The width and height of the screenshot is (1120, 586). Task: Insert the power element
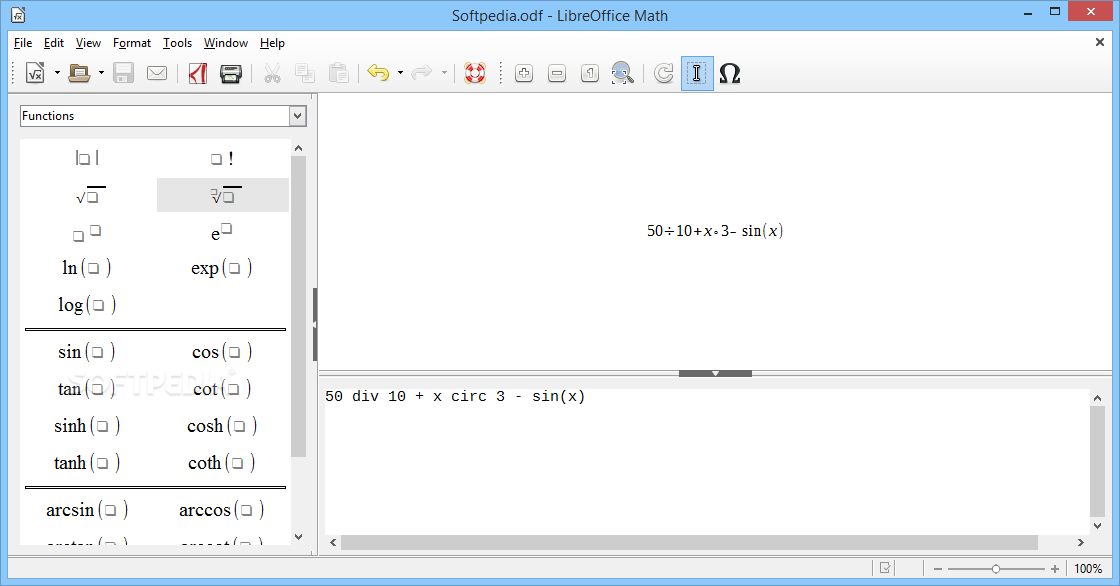pyautogui.click(x=87, y=233)
